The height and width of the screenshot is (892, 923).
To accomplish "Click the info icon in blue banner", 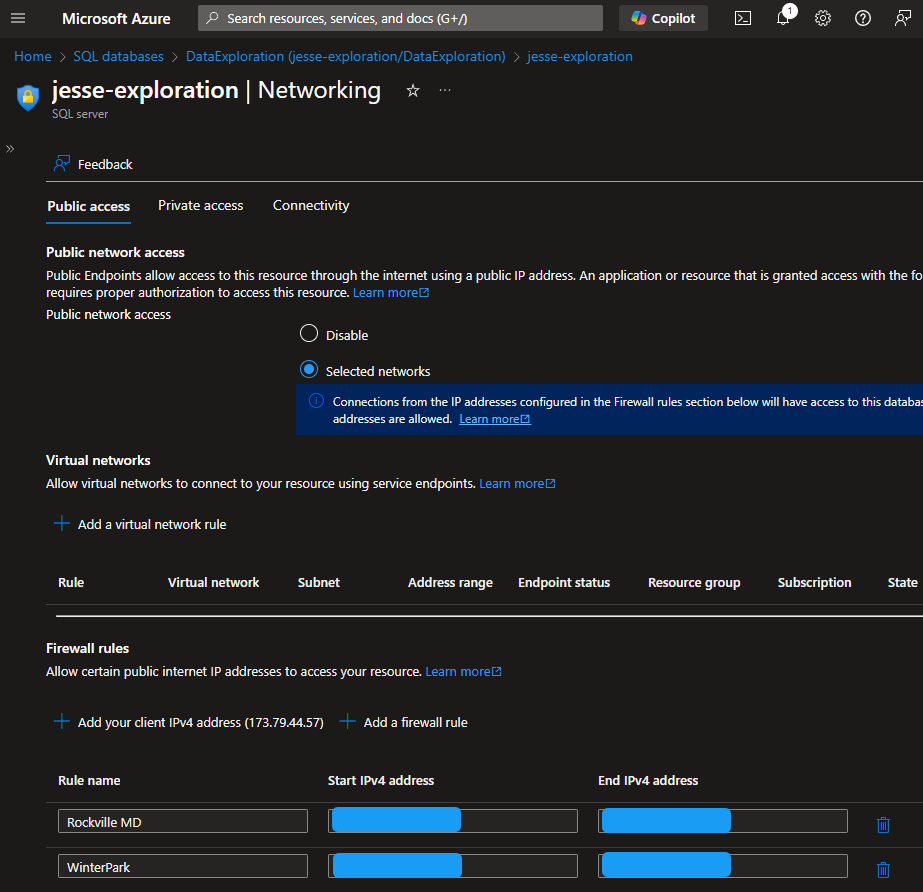I will click(316, 401).
